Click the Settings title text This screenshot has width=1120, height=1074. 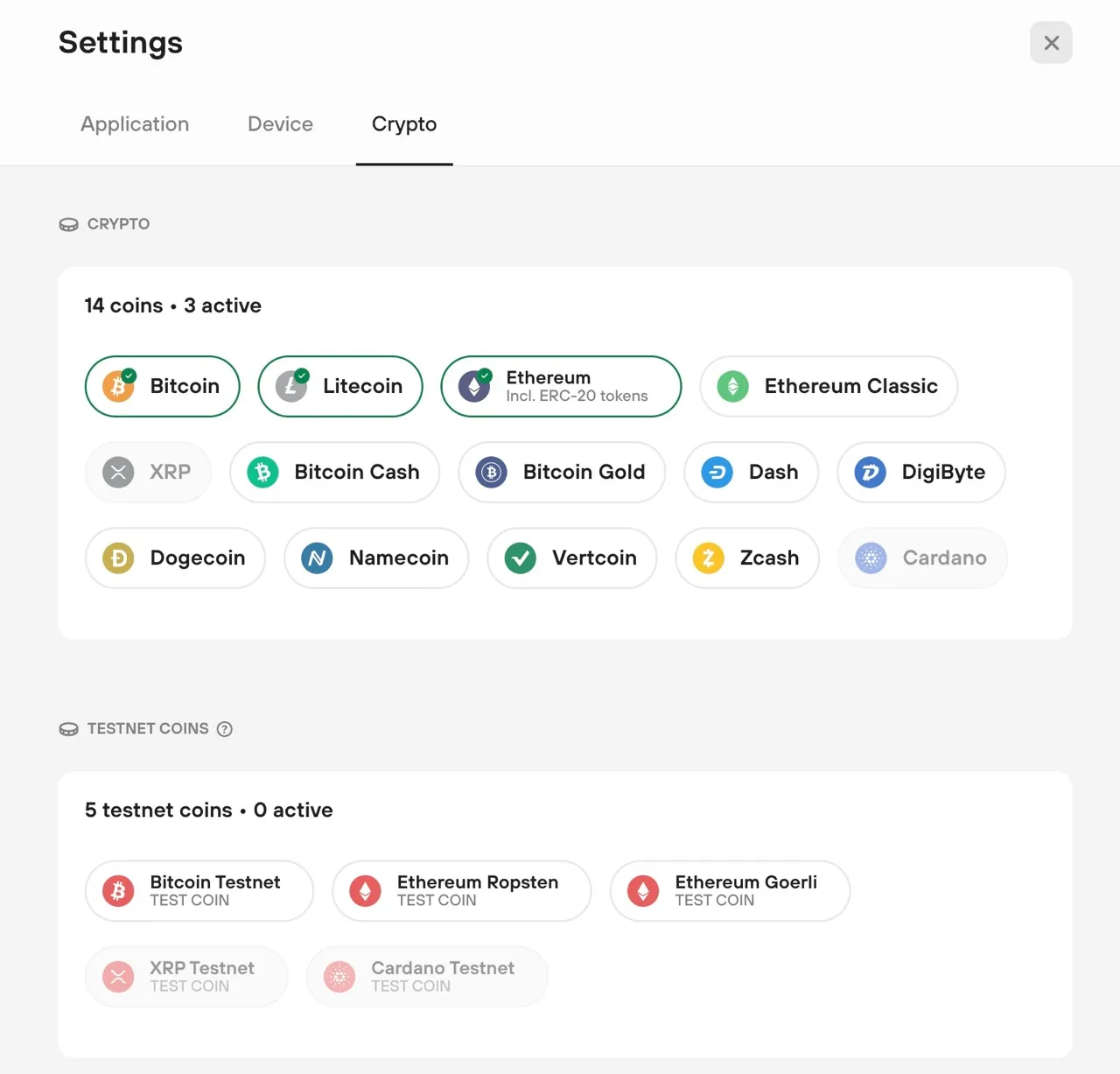[x=121, y=42]
